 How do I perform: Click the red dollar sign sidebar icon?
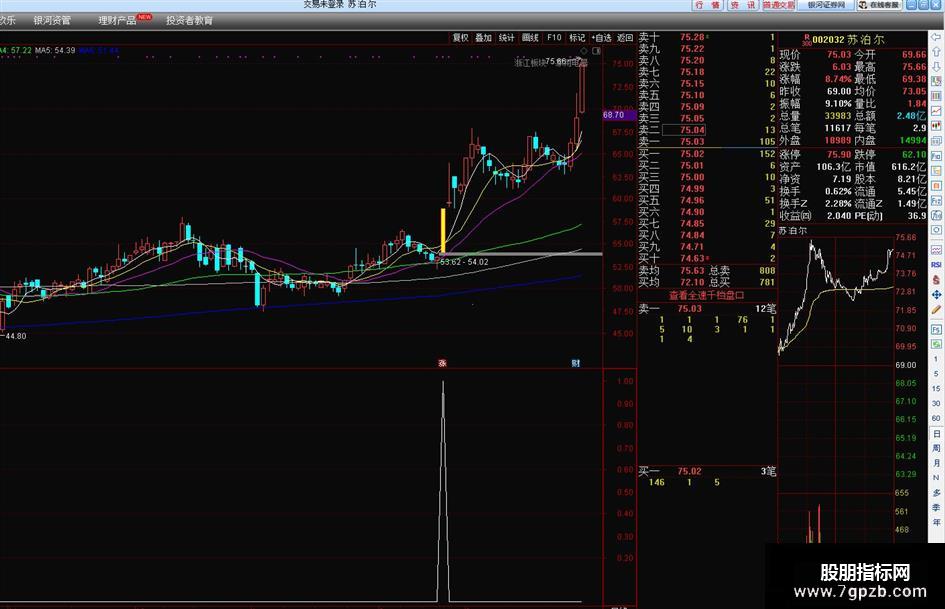(x=936, y=280)
